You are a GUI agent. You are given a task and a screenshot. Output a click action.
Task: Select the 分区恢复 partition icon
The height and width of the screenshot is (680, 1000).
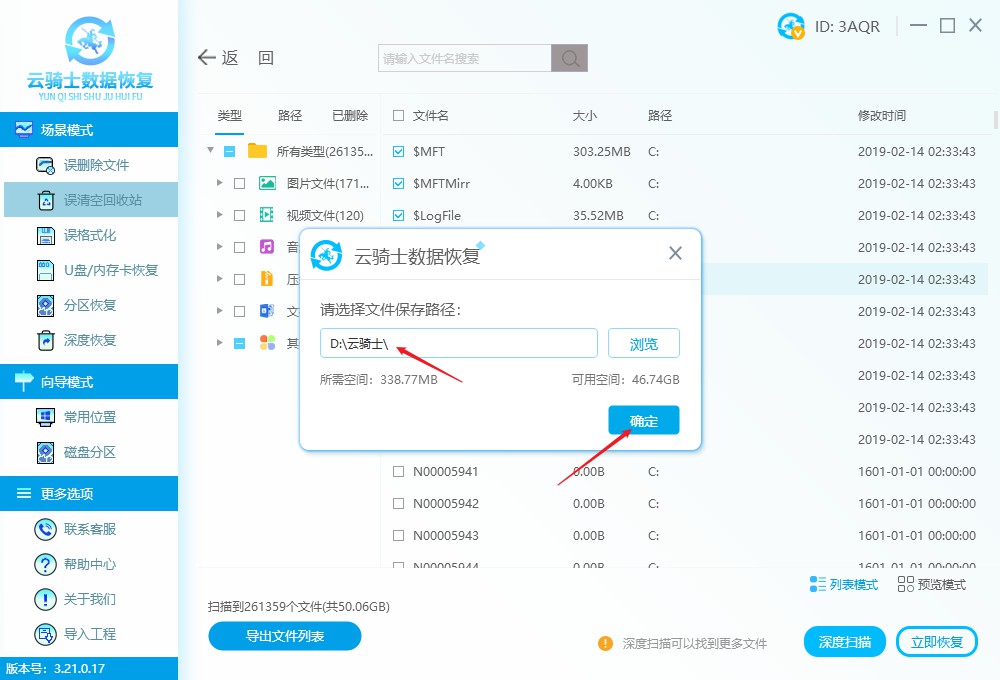46,306
